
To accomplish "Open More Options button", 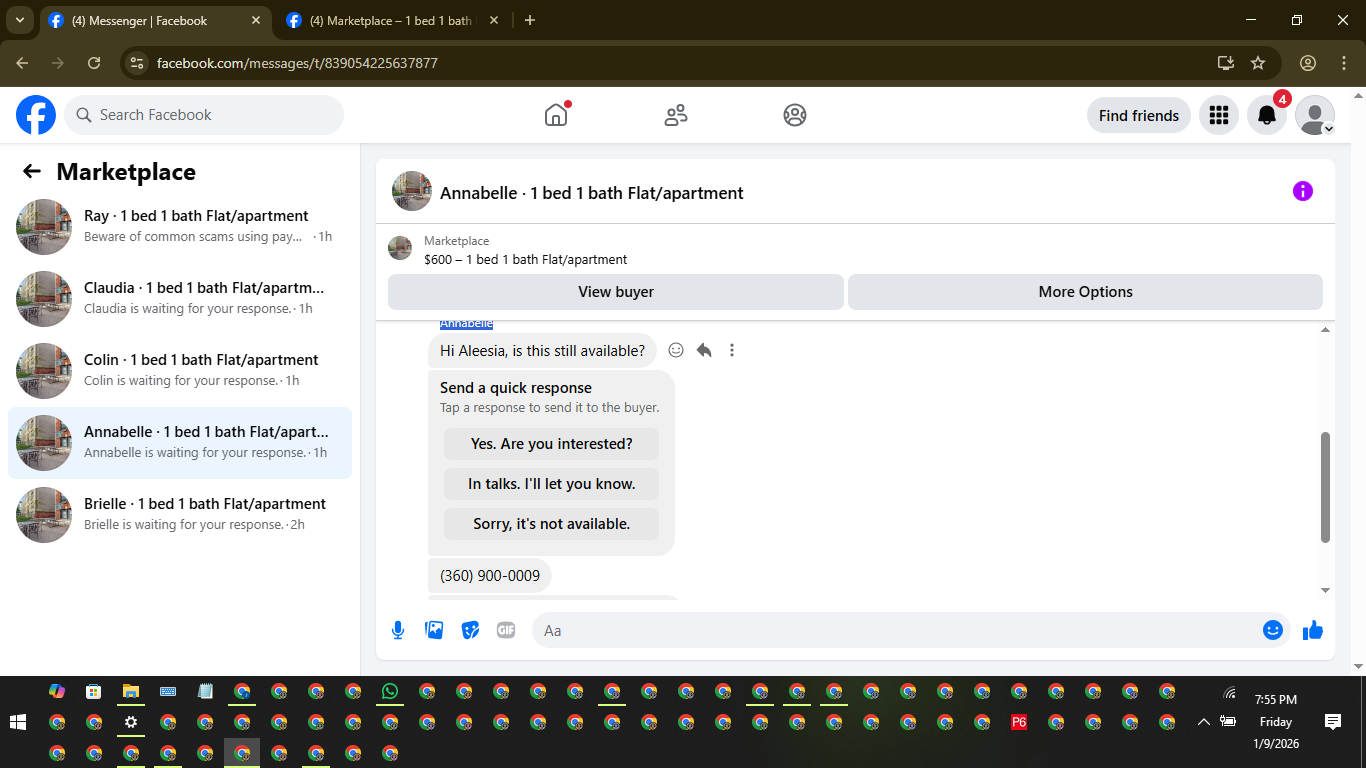I will point(1085,292).
